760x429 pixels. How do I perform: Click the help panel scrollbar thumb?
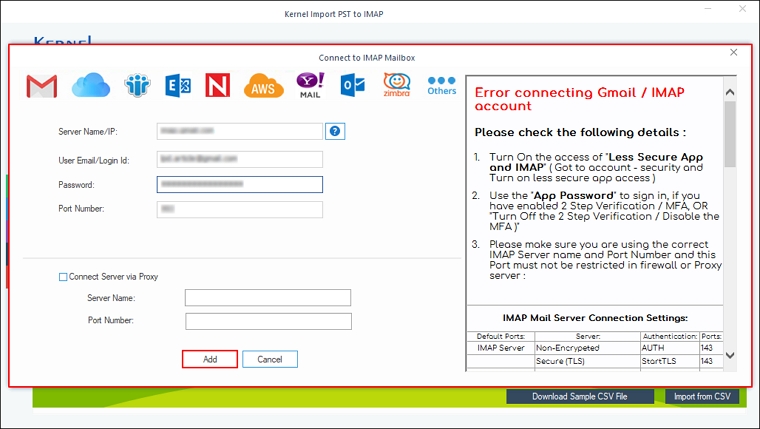tap(730, 134)
